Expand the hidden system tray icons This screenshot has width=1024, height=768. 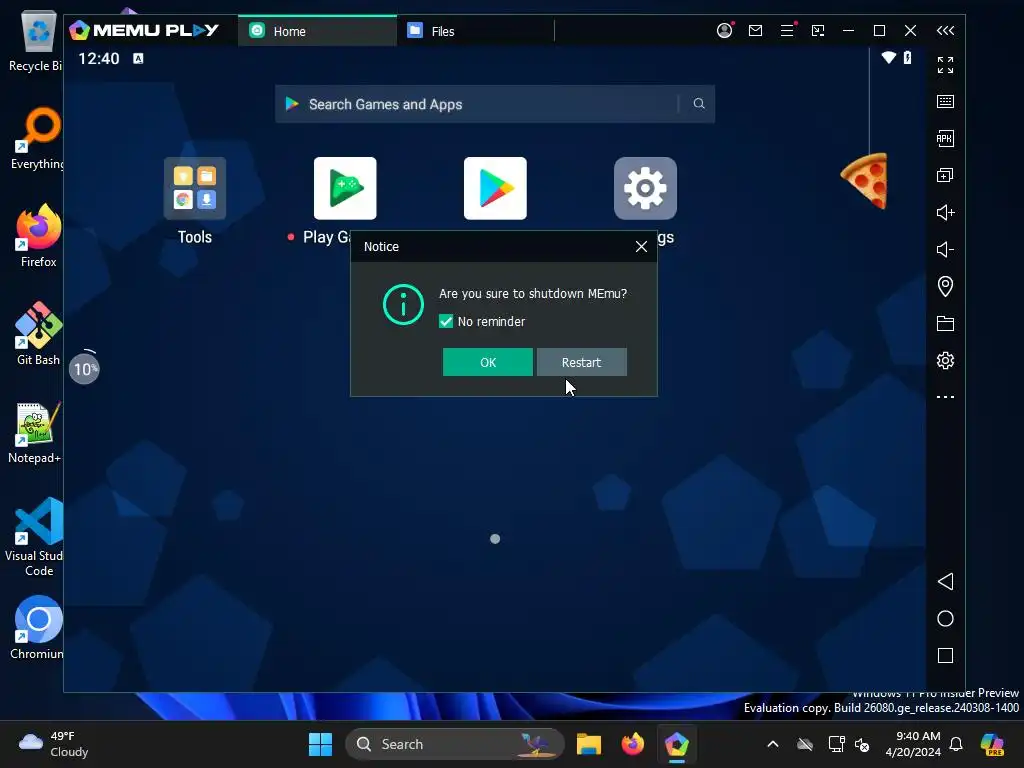coord(773,744)
